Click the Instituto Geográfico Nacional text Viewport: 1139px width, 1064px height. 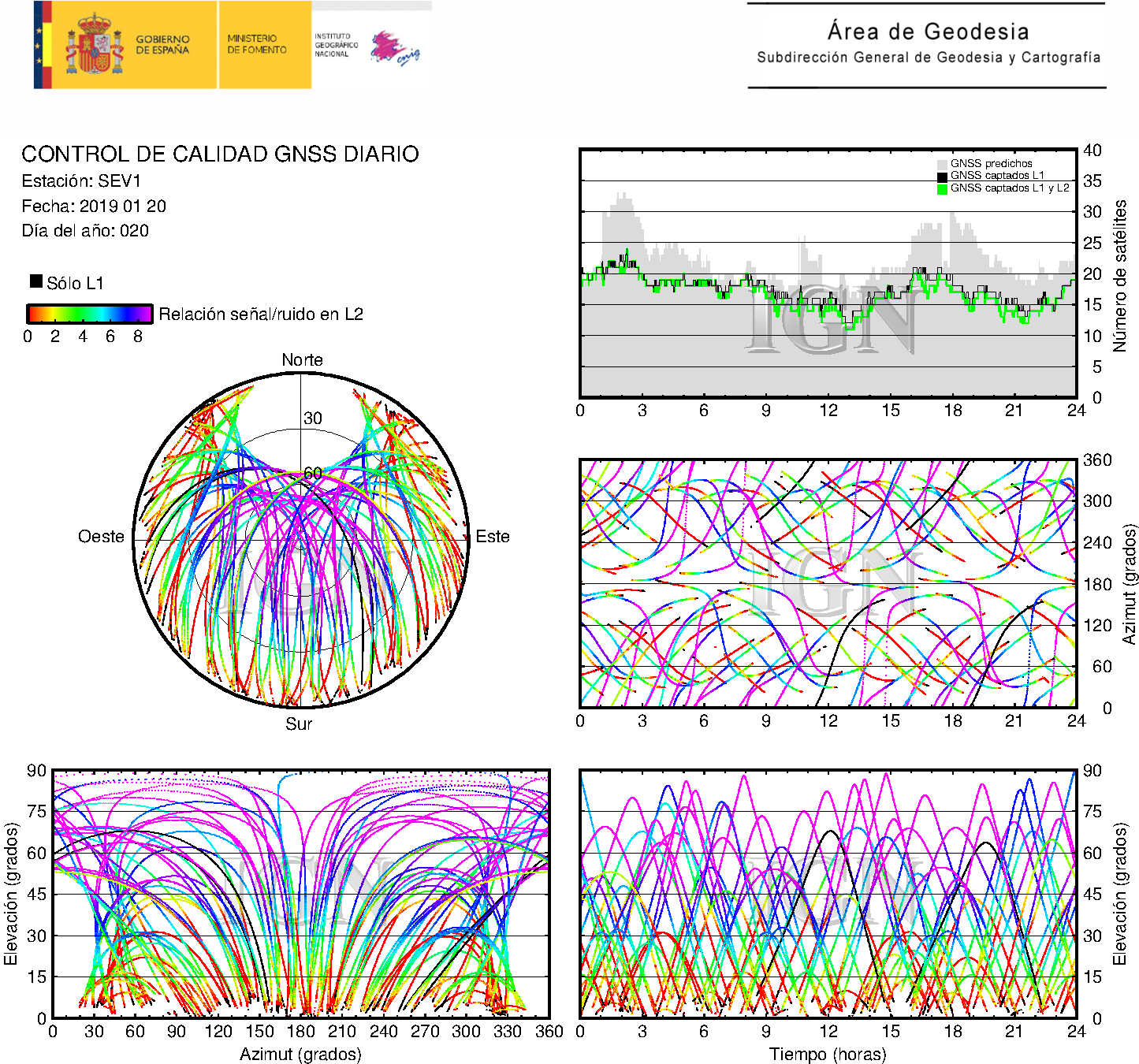pos(336,45)
